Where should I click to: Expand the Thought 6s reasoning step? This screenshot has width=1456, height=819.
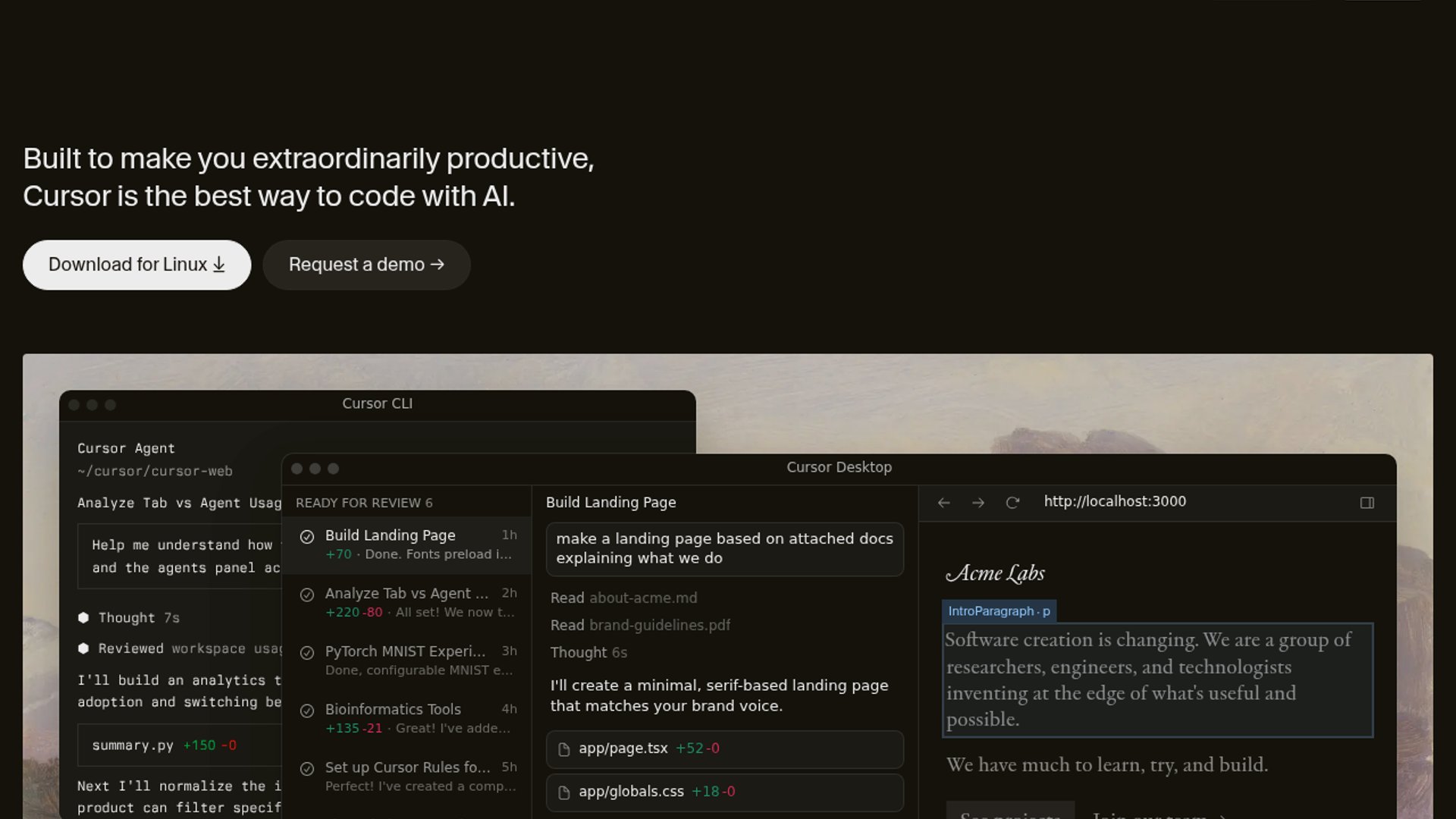(x=588, y=653)
